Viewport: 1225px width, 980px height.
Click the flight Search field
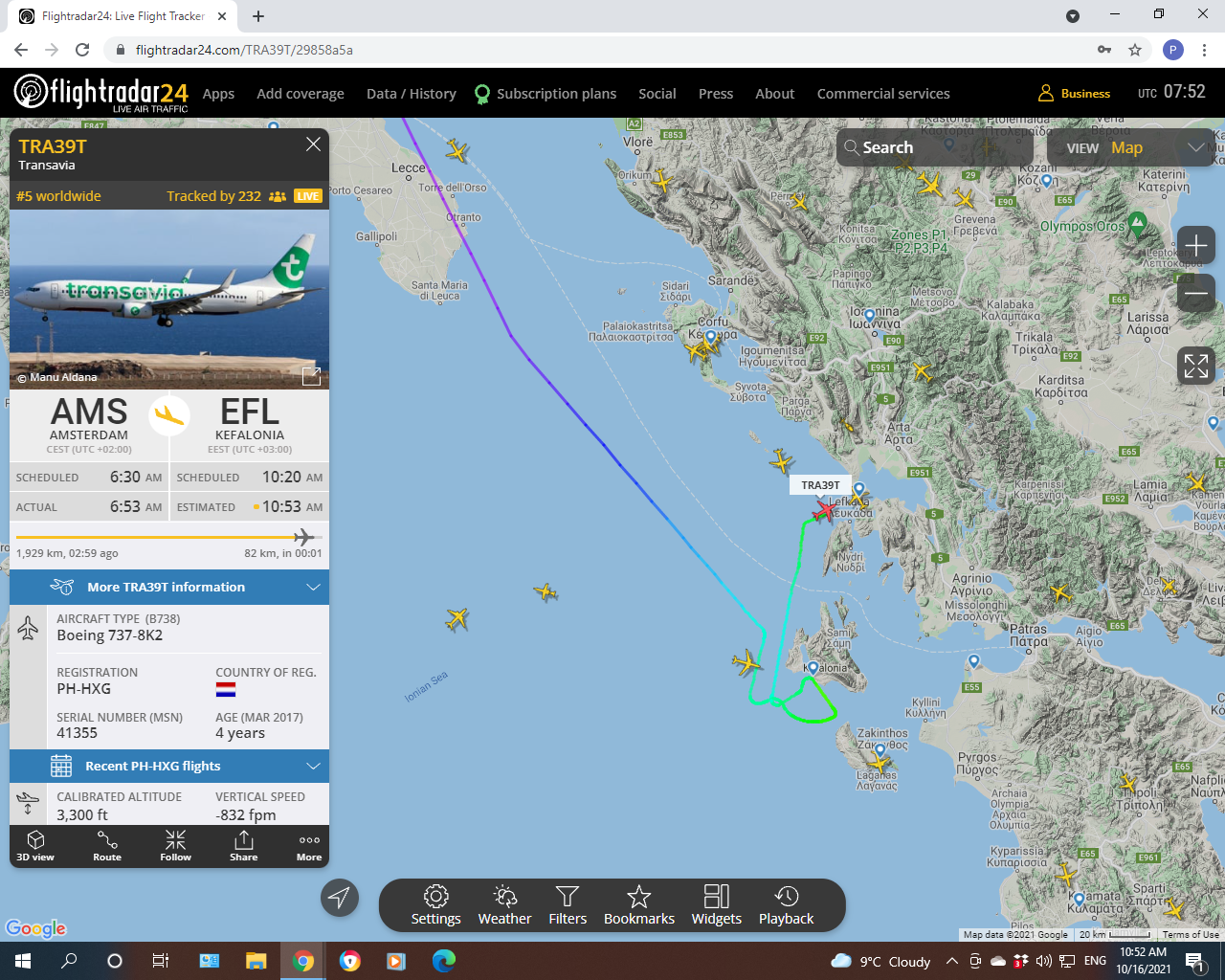(934, 147)
